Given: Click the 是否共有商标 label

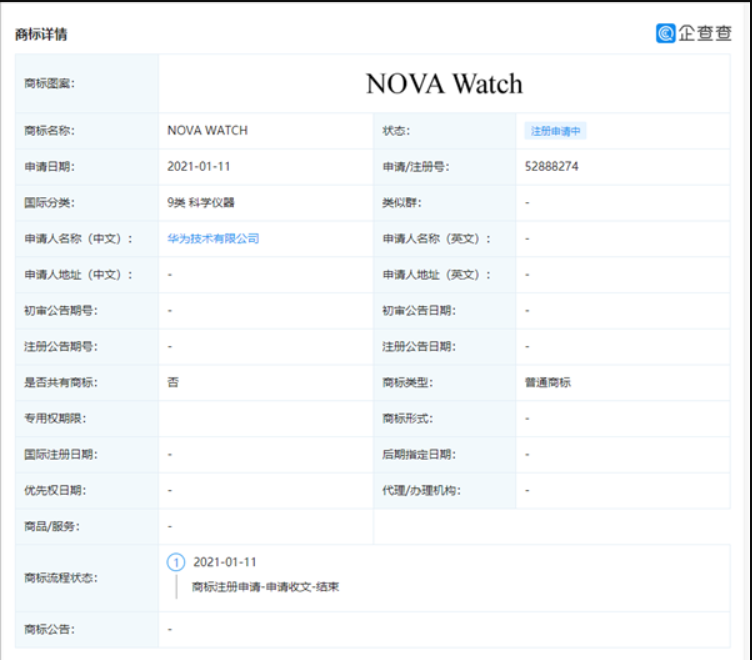Looking at the screenshot, I should pyautogui.click(x=61, y=382).
